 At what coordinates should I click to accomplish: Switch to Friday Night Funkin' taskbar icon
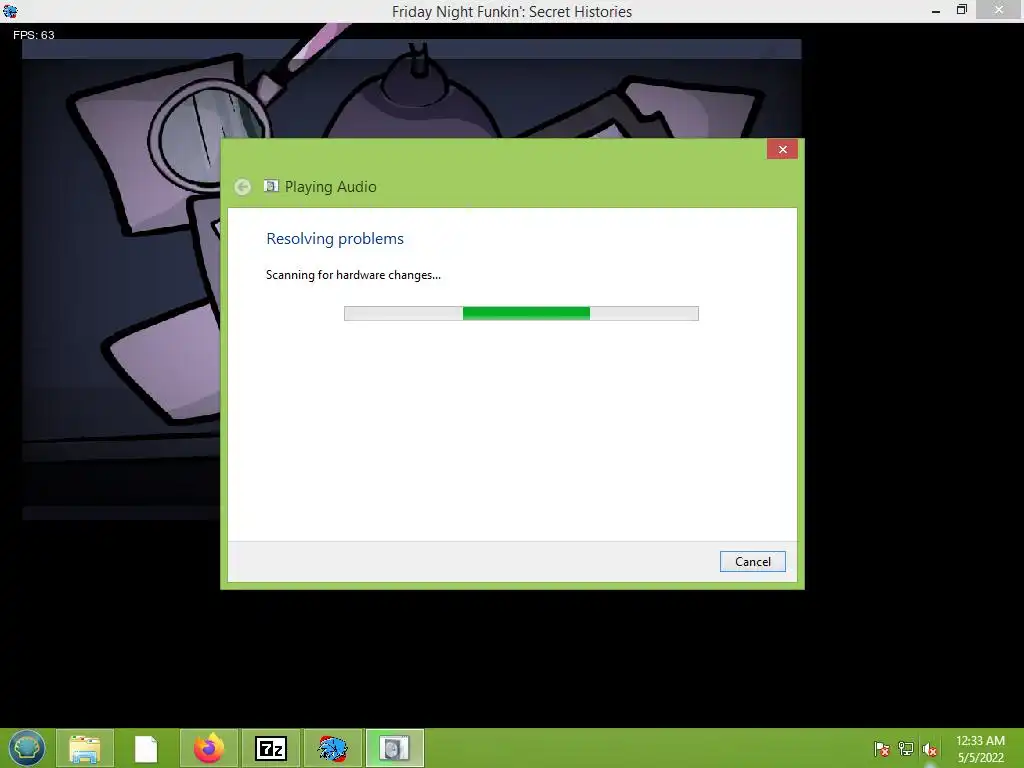333,748
